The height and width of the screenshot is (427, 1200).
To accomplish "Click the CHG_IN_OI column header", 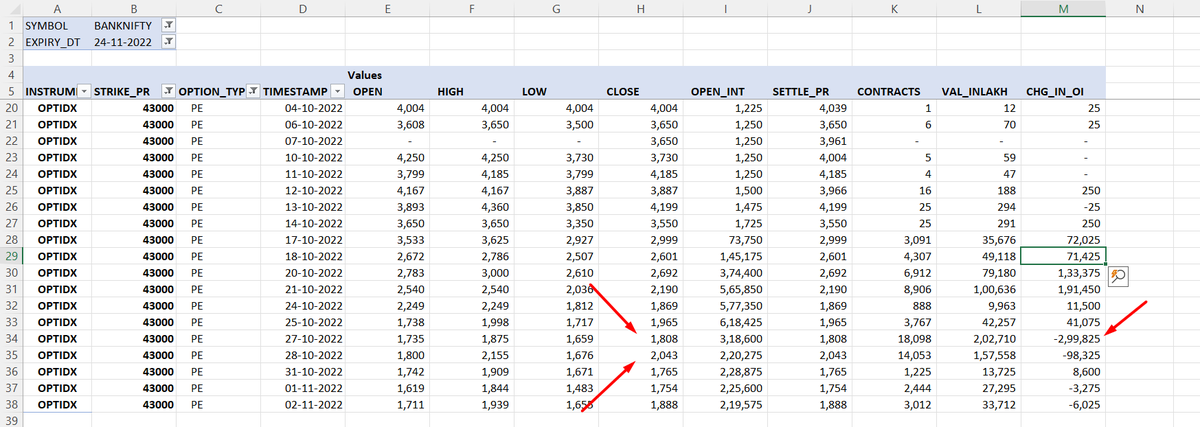I will tap(1056, 91).
